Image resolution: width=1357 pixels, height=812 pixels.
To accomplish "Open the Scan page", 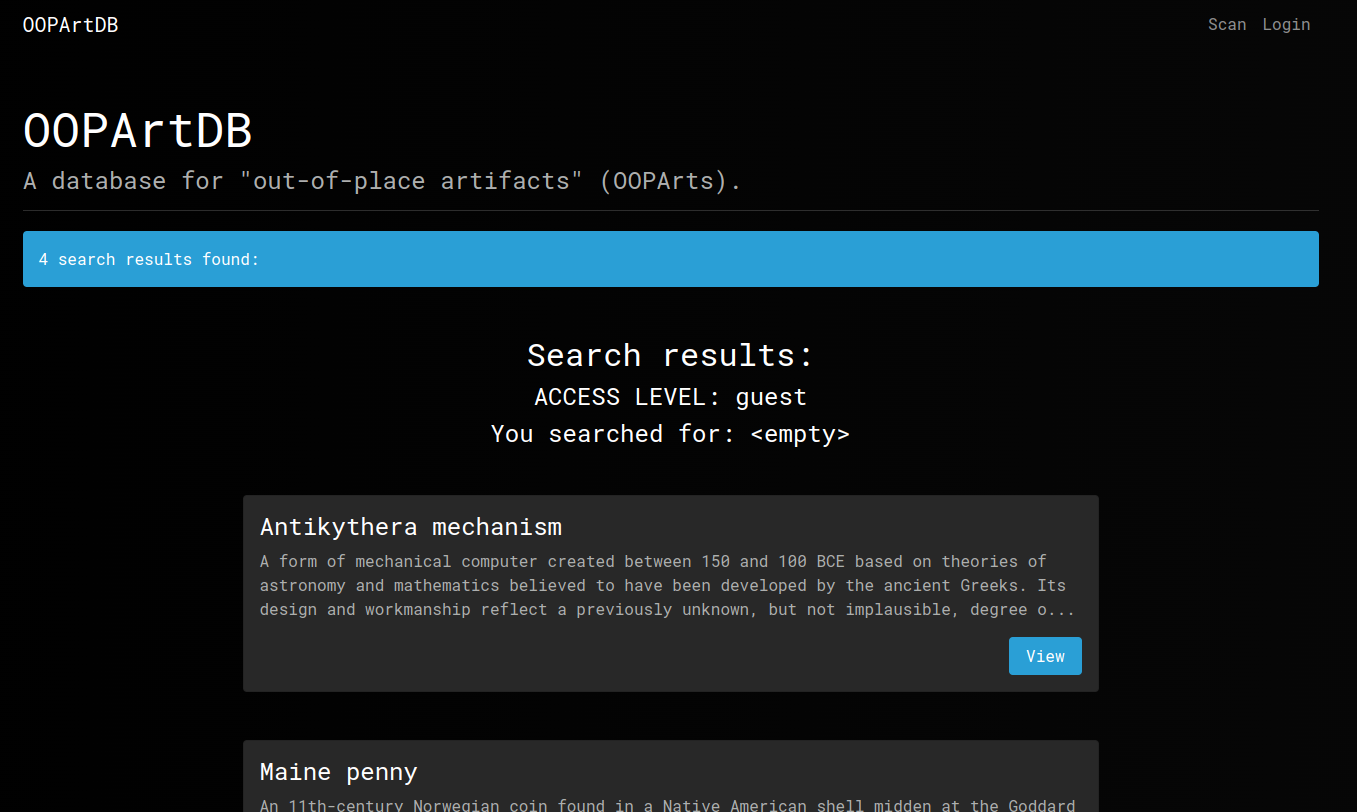I will [1226, 25].
